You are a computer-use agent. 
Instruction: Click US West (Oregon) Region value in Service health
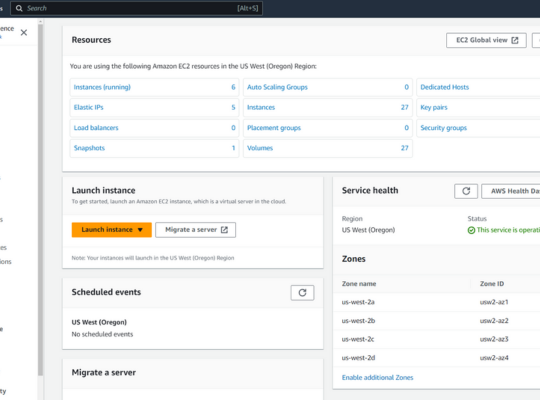pyautogui.click(x=368, y=230)
